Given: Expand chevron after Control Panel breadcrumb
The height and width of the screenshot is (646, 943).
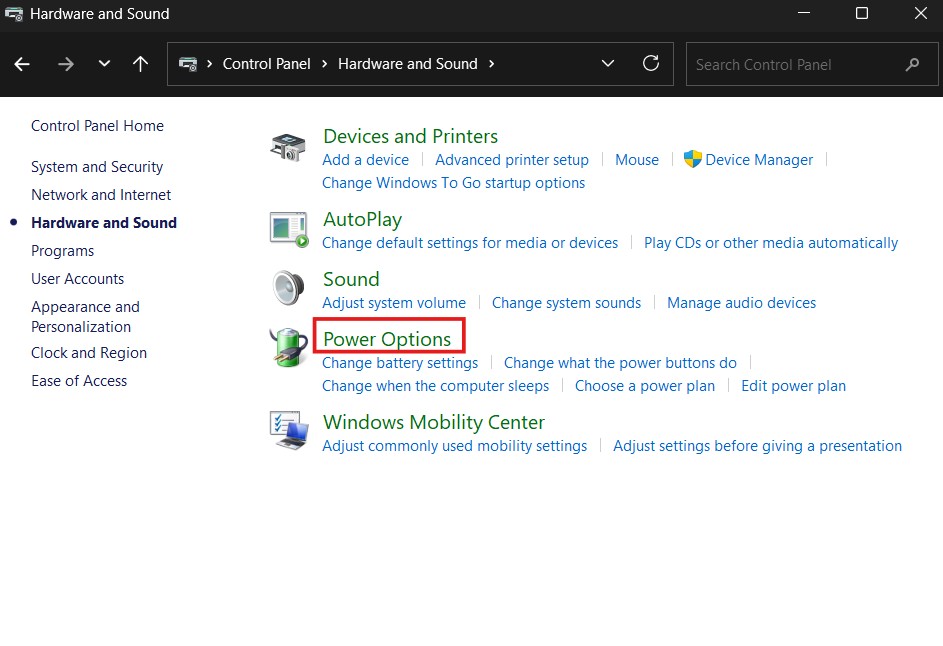Looking at the screenshot, I should pos(324,64).
